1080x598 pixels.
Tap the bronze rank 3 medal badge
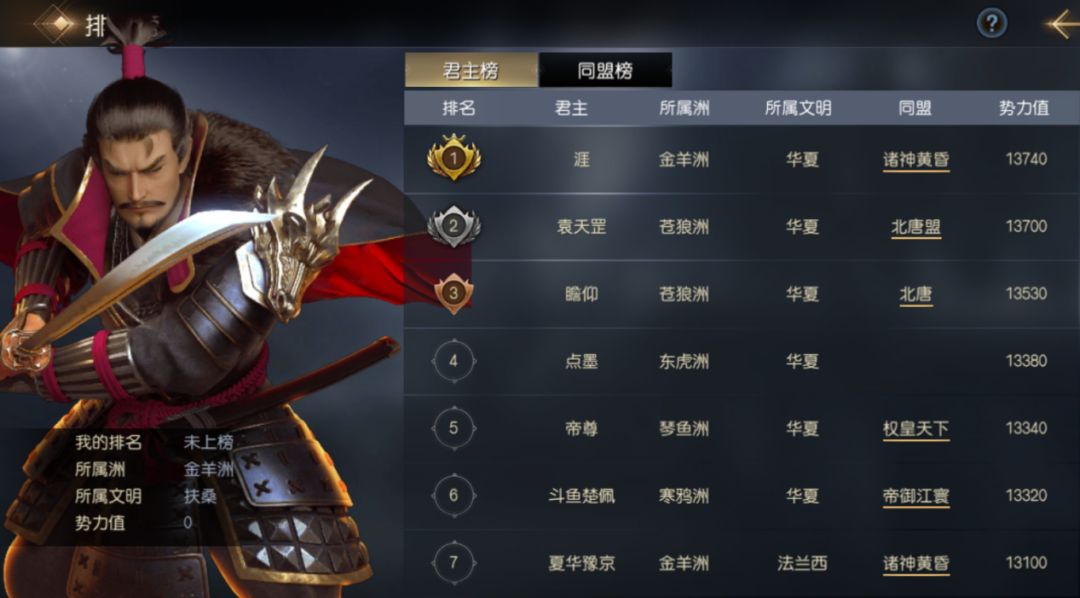coord(453,293)
